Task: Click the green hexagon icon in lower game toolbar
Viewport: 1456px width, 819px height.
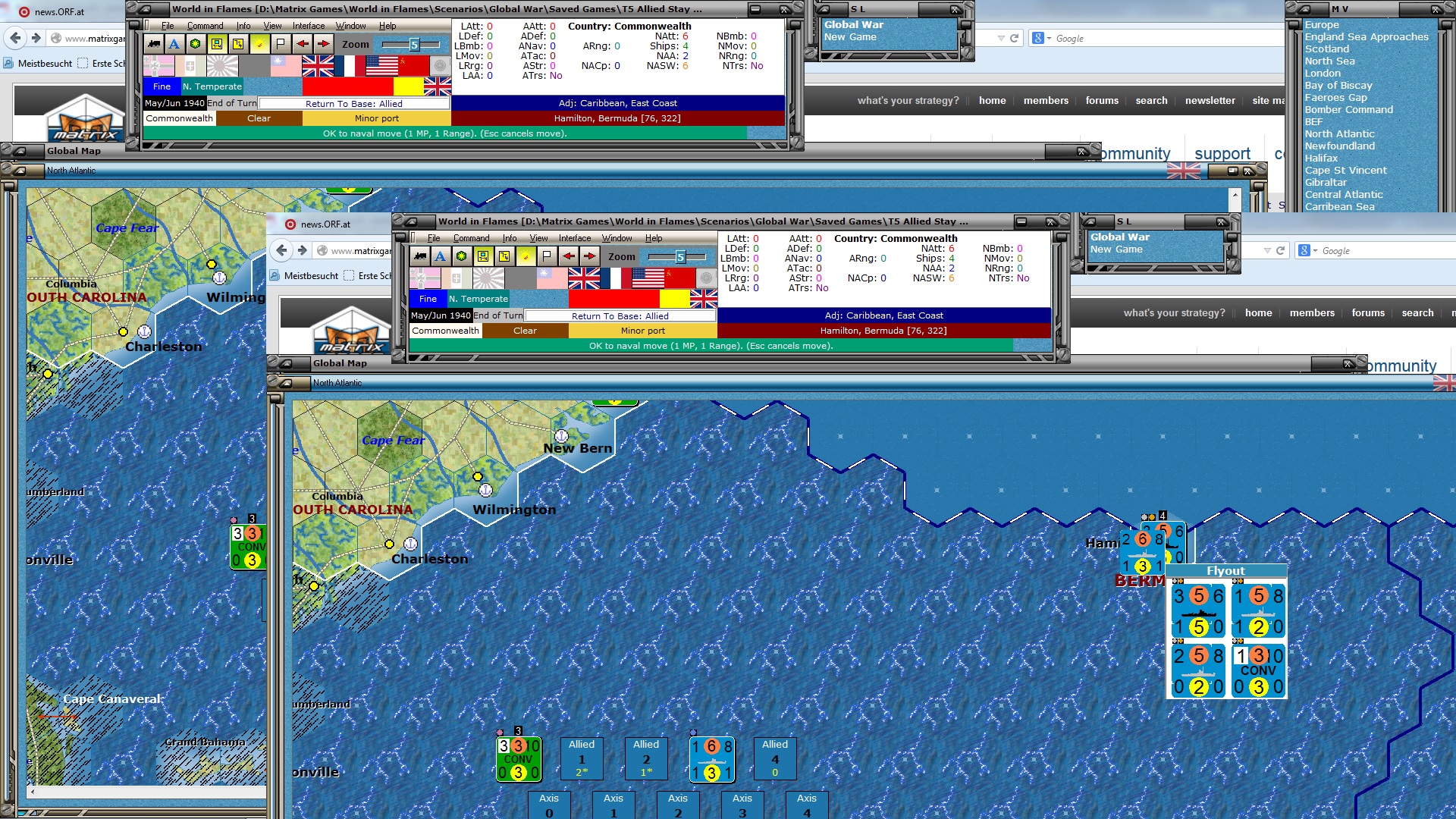Action: [x=462, y=256]
